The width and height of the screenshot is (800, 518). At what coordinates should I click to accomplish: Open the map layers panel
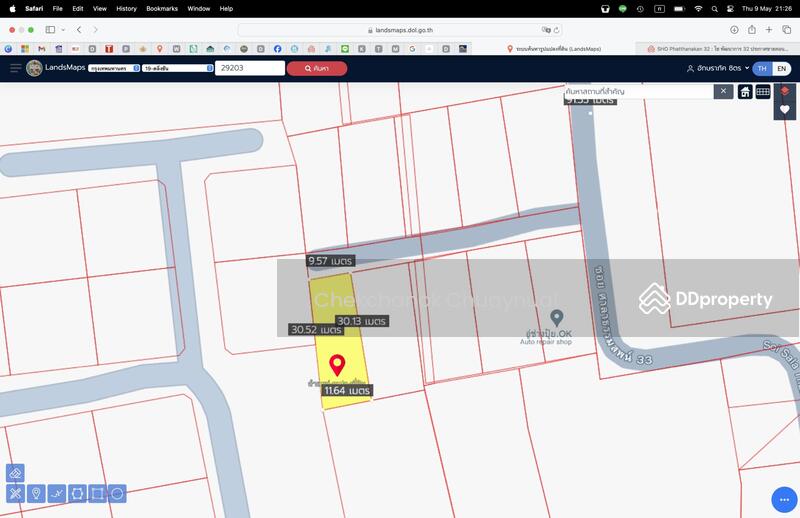[x=785, y=91]
